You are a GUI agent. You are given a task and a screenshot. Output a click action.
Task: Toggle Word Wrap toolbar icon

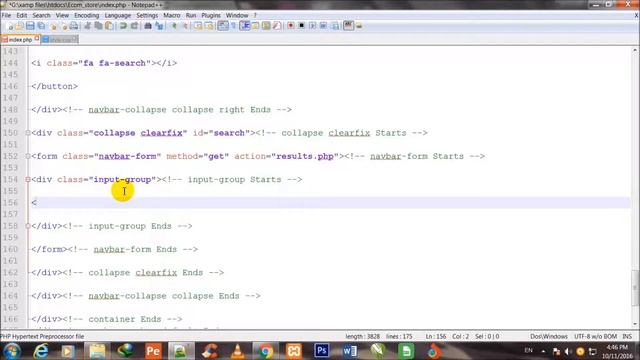[223, 26]
